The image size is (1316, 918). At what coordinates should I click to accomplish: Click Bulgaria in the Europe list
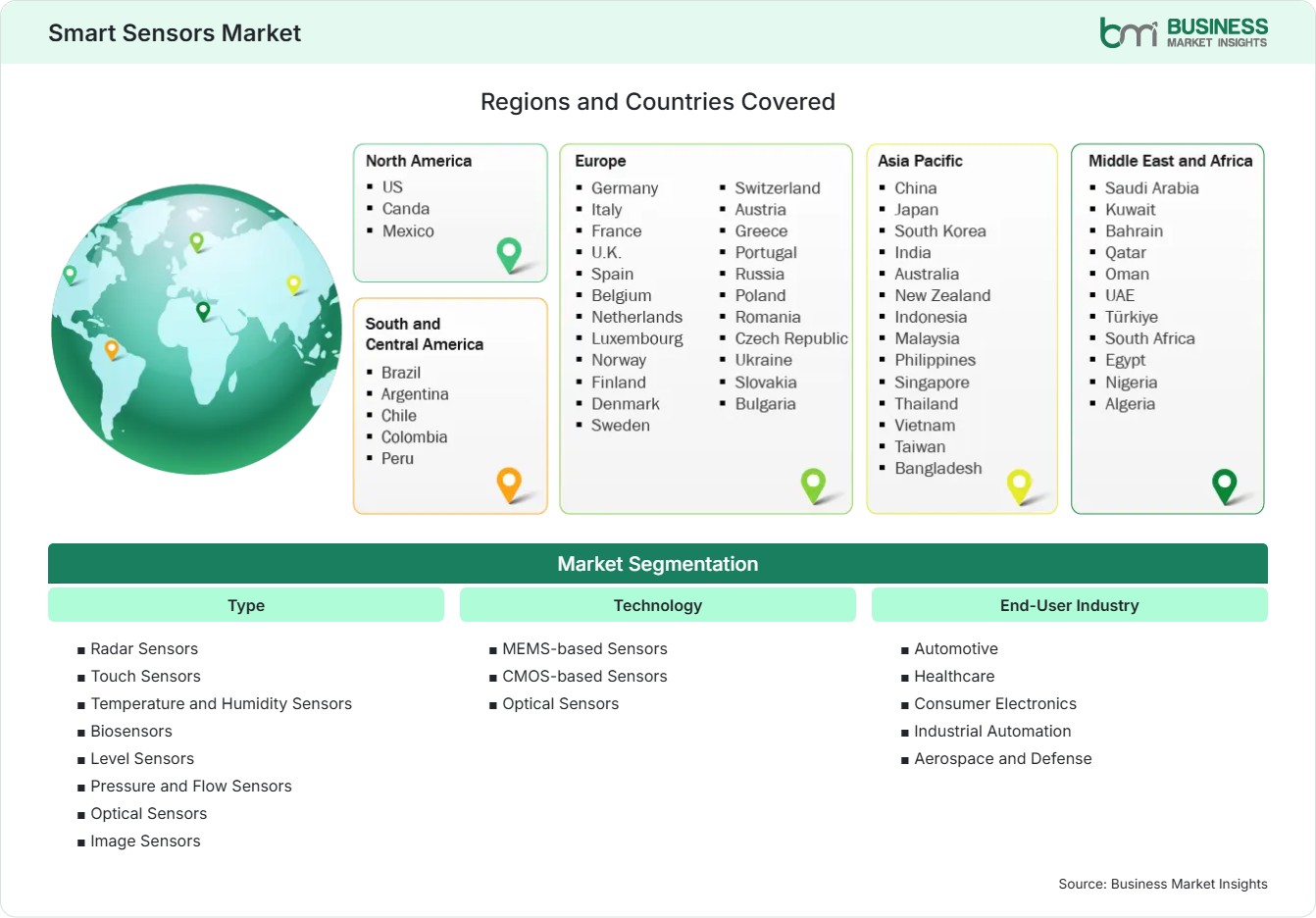pos(766,404)
